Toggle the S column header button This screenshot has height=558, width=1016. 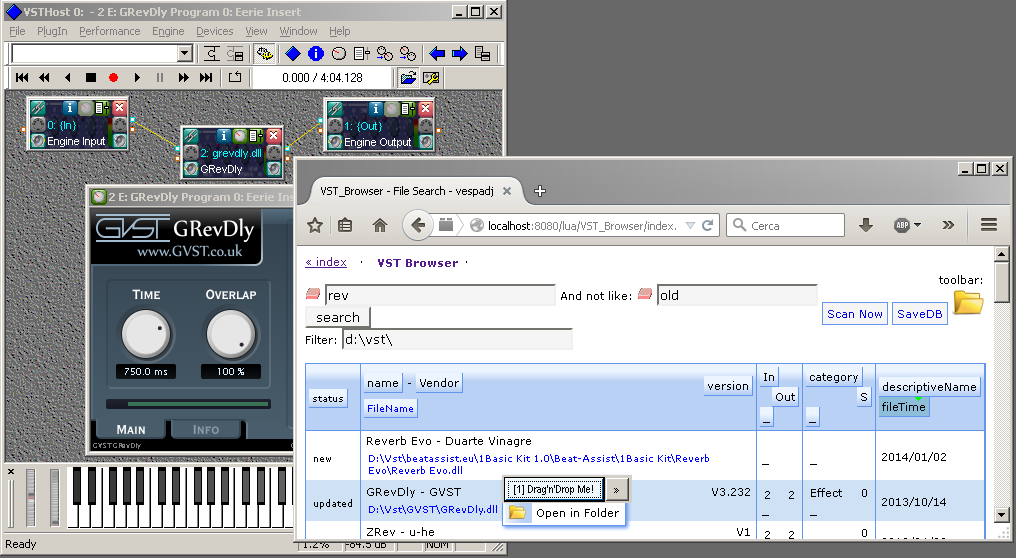pyautogui.click(x=863, y=397)
